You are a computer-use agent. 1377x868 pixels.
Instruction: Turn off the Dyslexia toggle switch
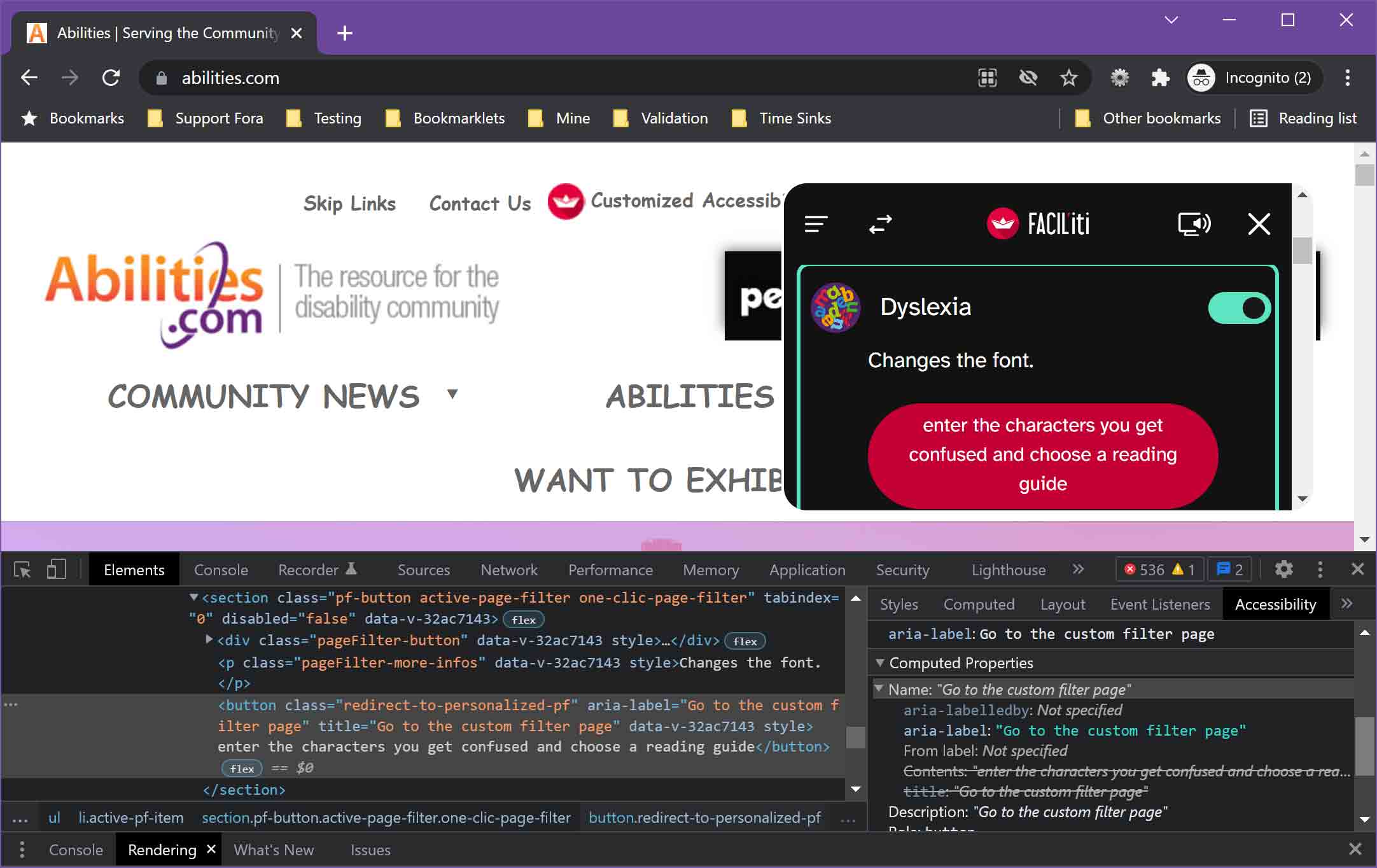point(1239,308)
